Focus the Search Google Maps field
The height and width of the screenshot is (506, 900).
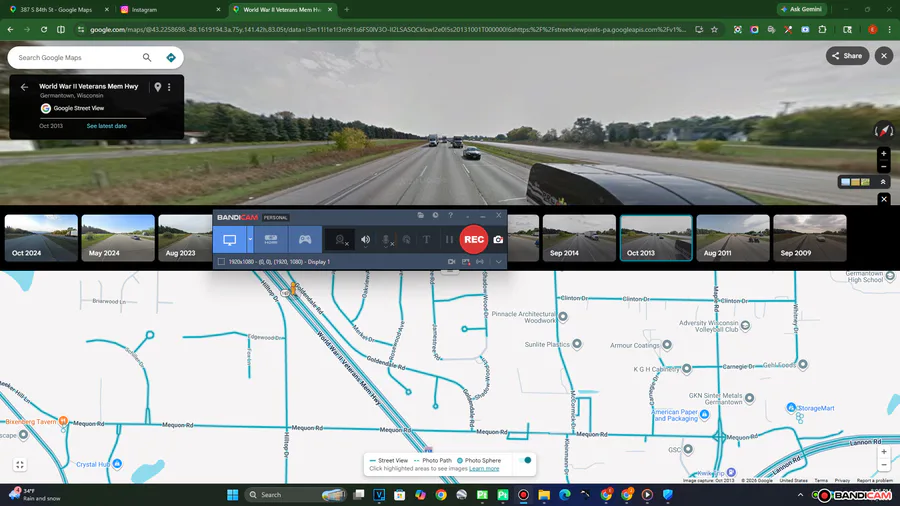point(77,57)
